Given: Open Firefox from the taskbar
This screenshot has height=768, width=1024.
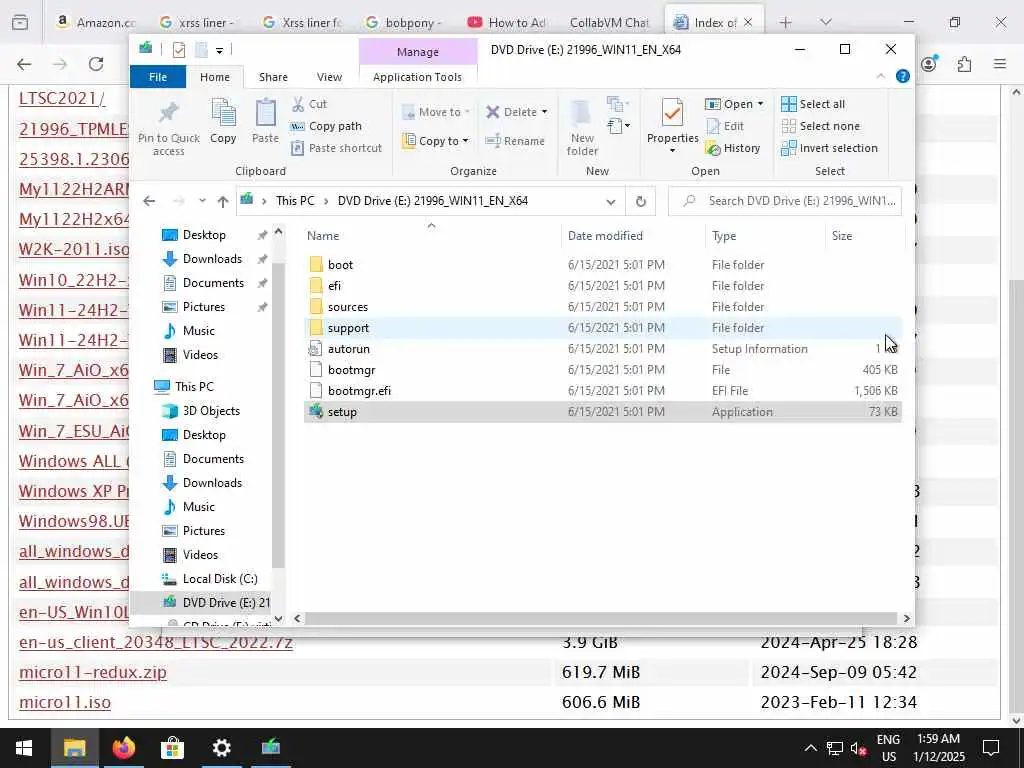Looking at the screenshot, I should [x=123, y=748].
